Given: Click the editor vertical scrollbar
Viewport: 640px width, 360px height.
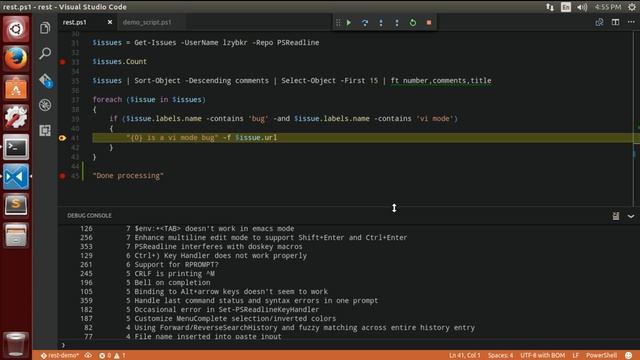Looking at the screenshot, I should [636, 118].
